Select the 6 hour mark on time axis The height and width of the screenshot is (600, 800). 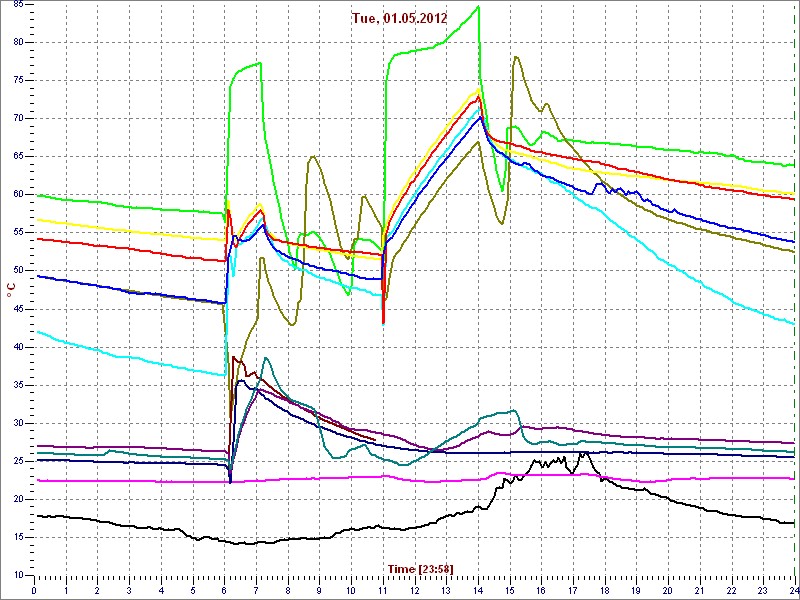[x=225, y=590]
